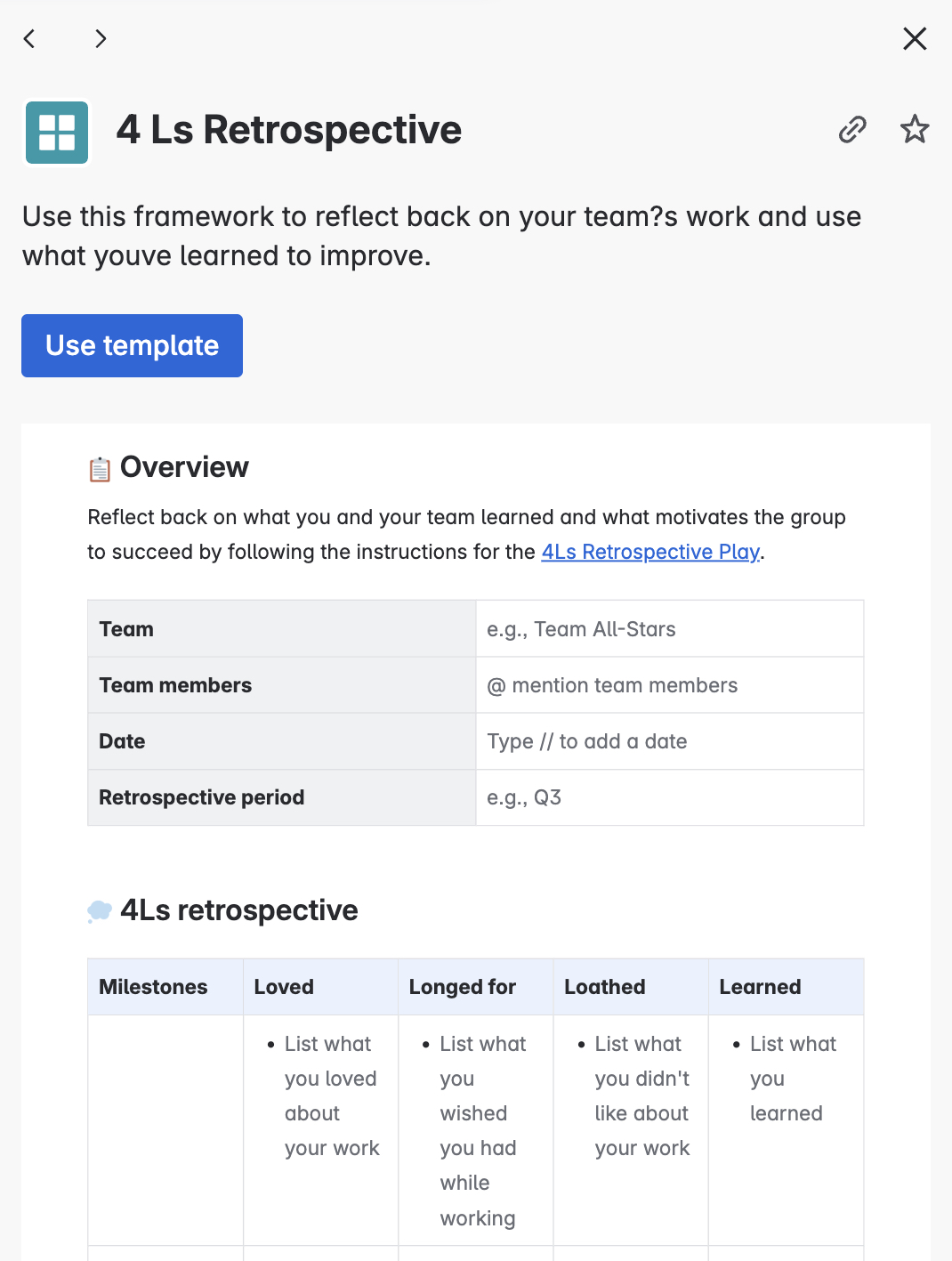
Task: Select the Learned column header
Action: click(x=787, y=987)
